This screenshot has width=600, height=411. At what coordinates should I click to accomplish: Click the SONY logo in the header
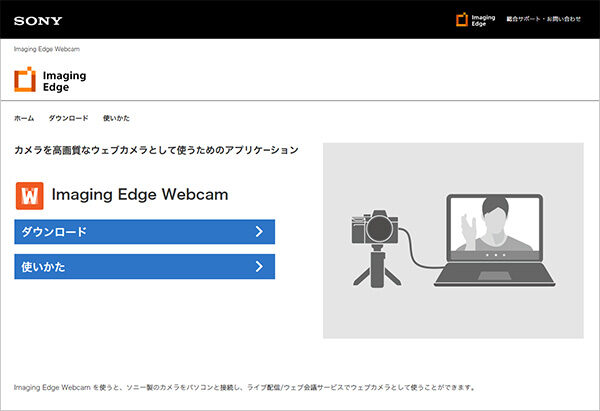(38, 21)
